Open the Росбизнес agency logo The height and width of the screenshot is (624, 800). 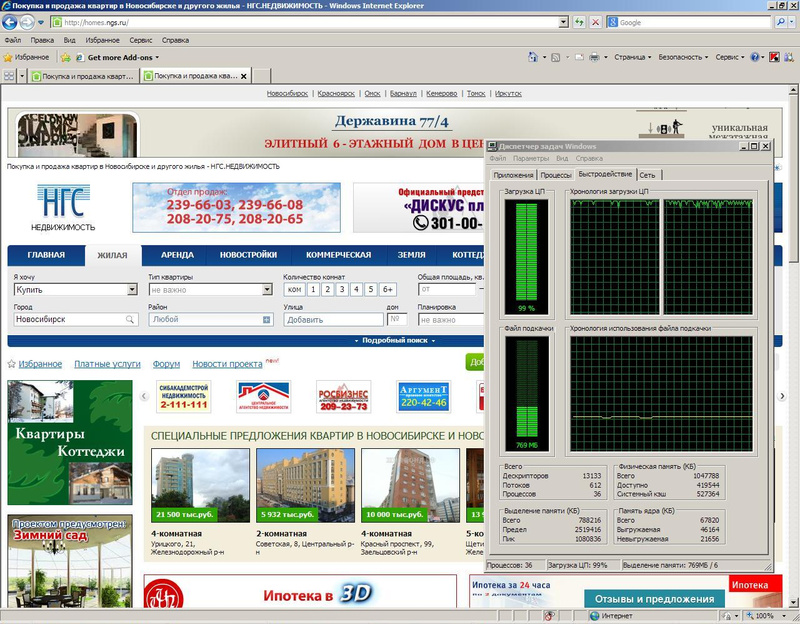(343, 397)
